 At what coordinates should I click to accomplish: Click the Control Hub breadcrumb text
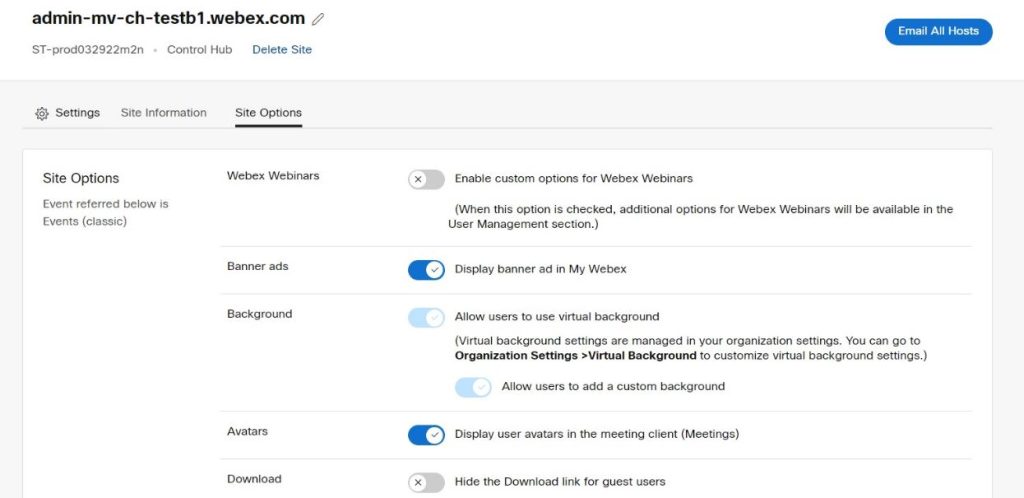[199, 50]
